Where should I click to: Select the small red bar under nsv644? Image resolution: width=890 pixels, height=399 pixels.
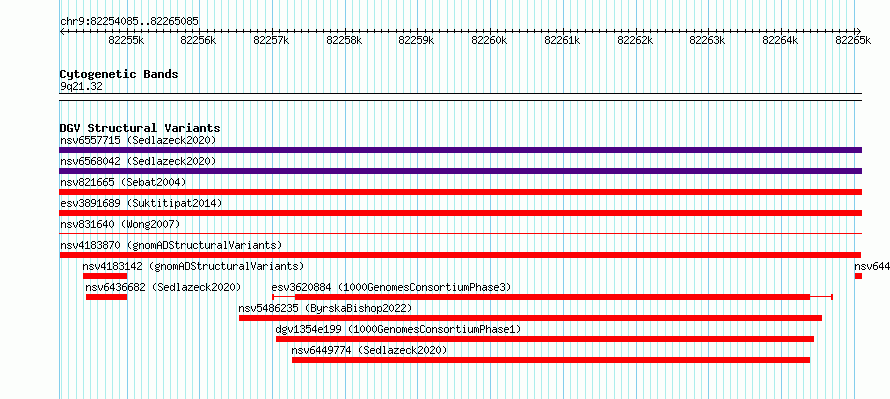coord(858,276)
